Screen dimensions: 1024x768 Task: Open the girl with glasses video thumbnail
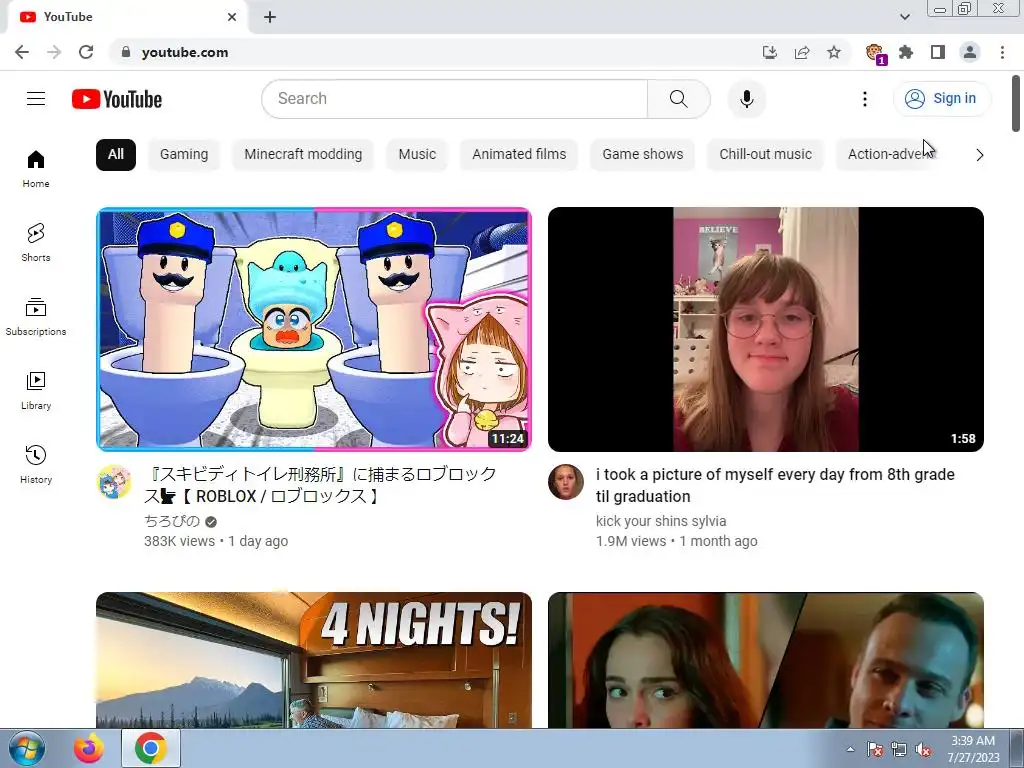tap(765, 329)
